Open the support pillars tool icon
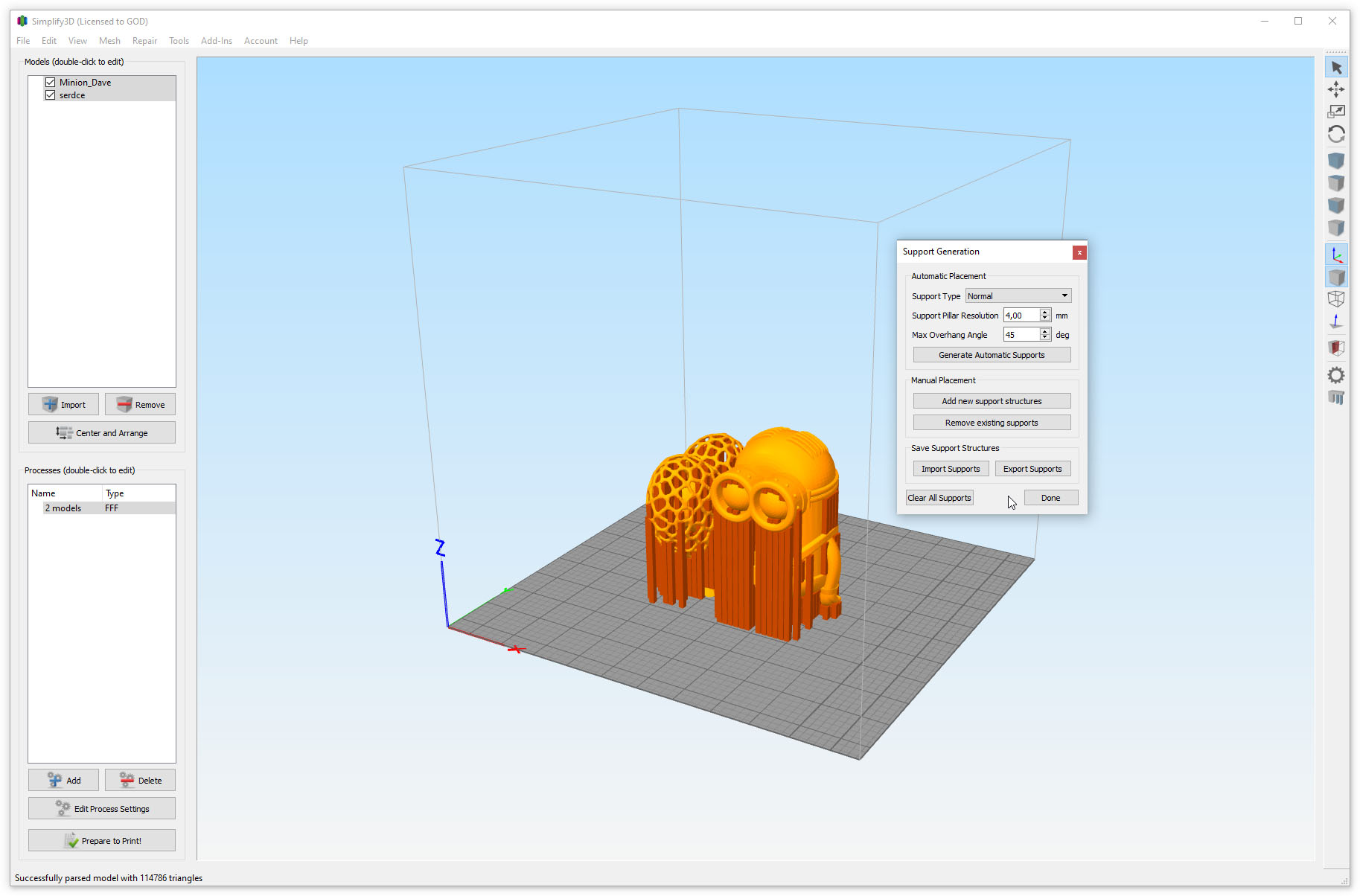Image resolution: width=1360 pixels, height=896 pixels. click(1336, 397)
